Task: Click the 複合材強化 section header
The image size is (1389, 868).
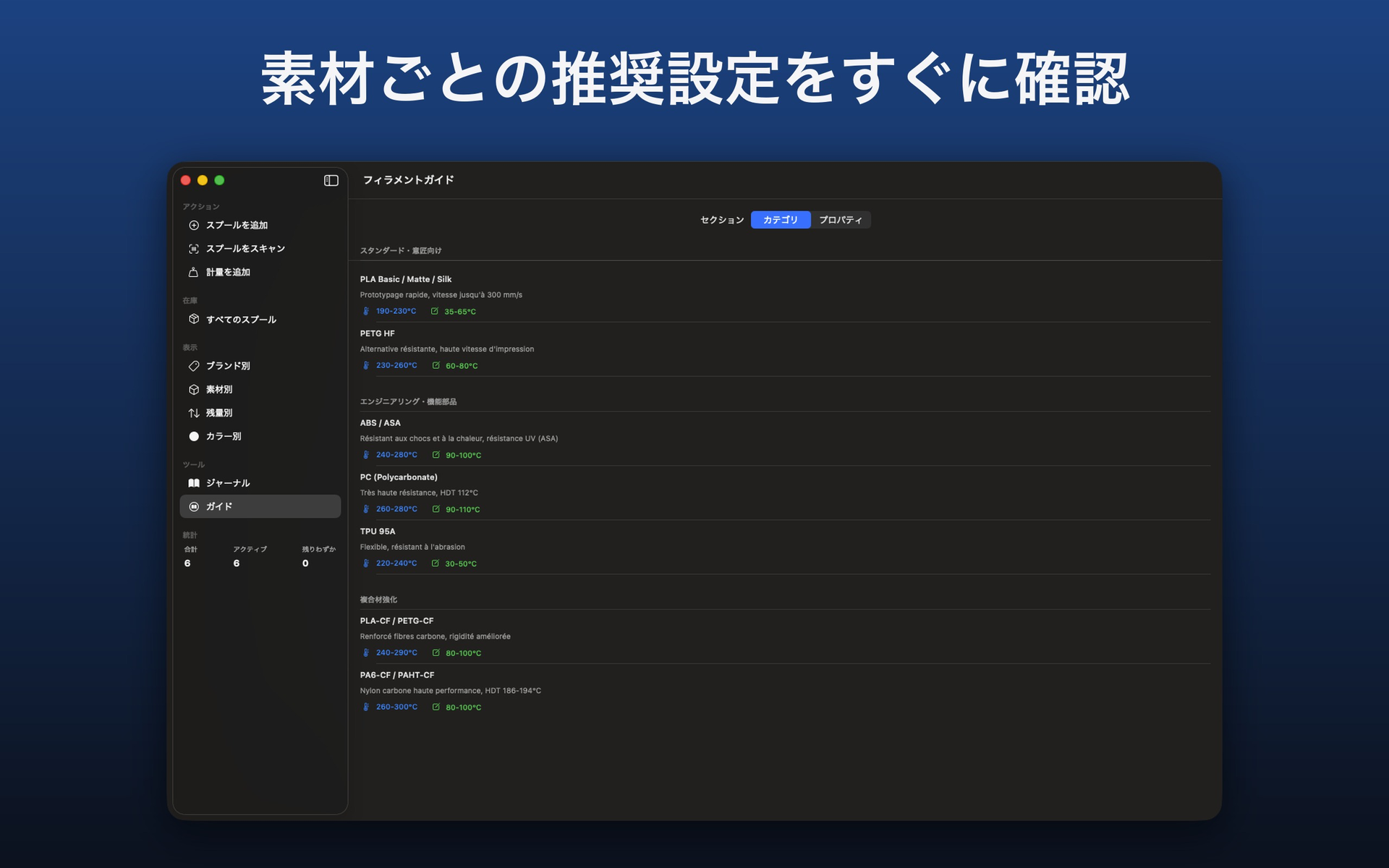Action: [378, 600]
